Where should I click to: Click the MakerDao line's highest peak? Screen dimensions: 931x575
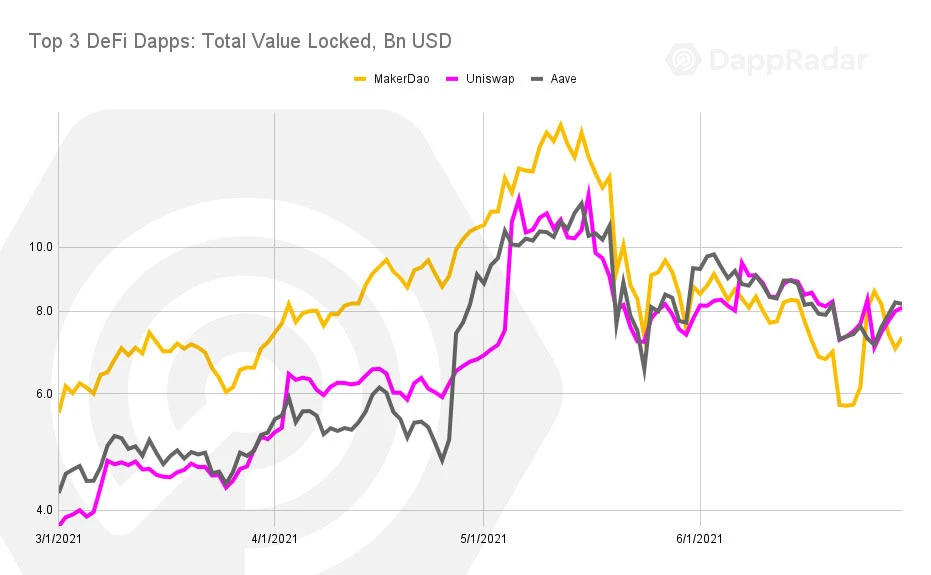click(x=560, y=124)
